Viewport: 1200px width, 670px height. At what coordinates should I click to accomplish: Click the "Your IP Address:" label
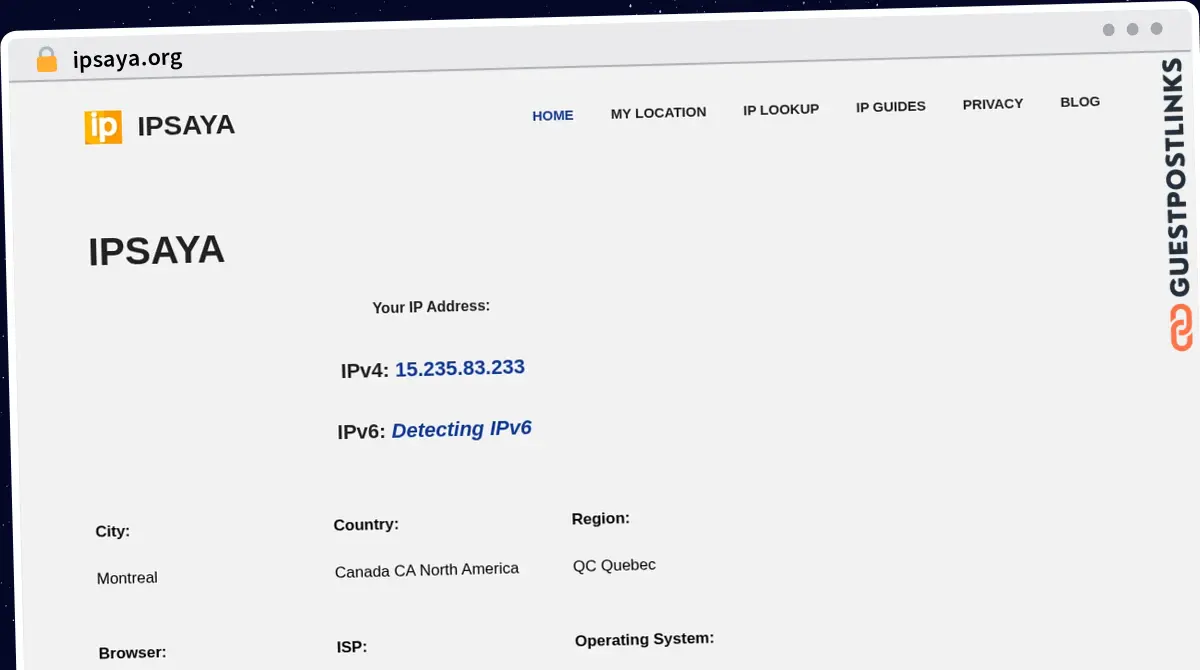[x=431, y=307]
